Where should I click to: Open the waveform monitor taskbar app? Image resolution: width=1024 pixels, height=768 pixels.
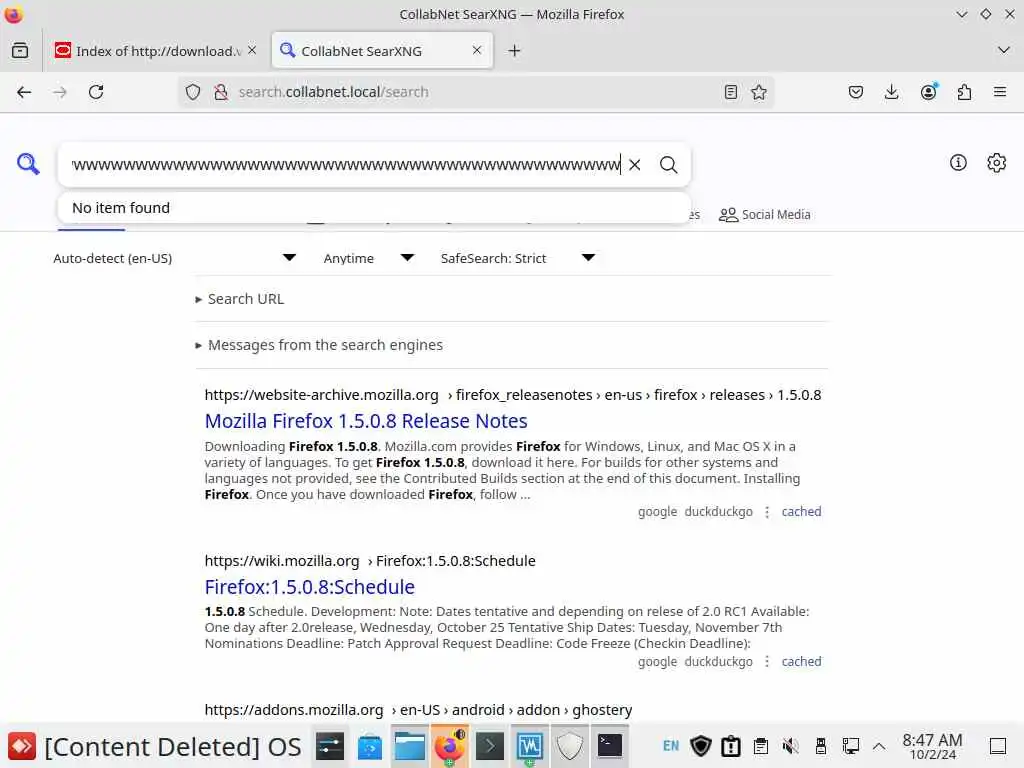click(530, 746)
